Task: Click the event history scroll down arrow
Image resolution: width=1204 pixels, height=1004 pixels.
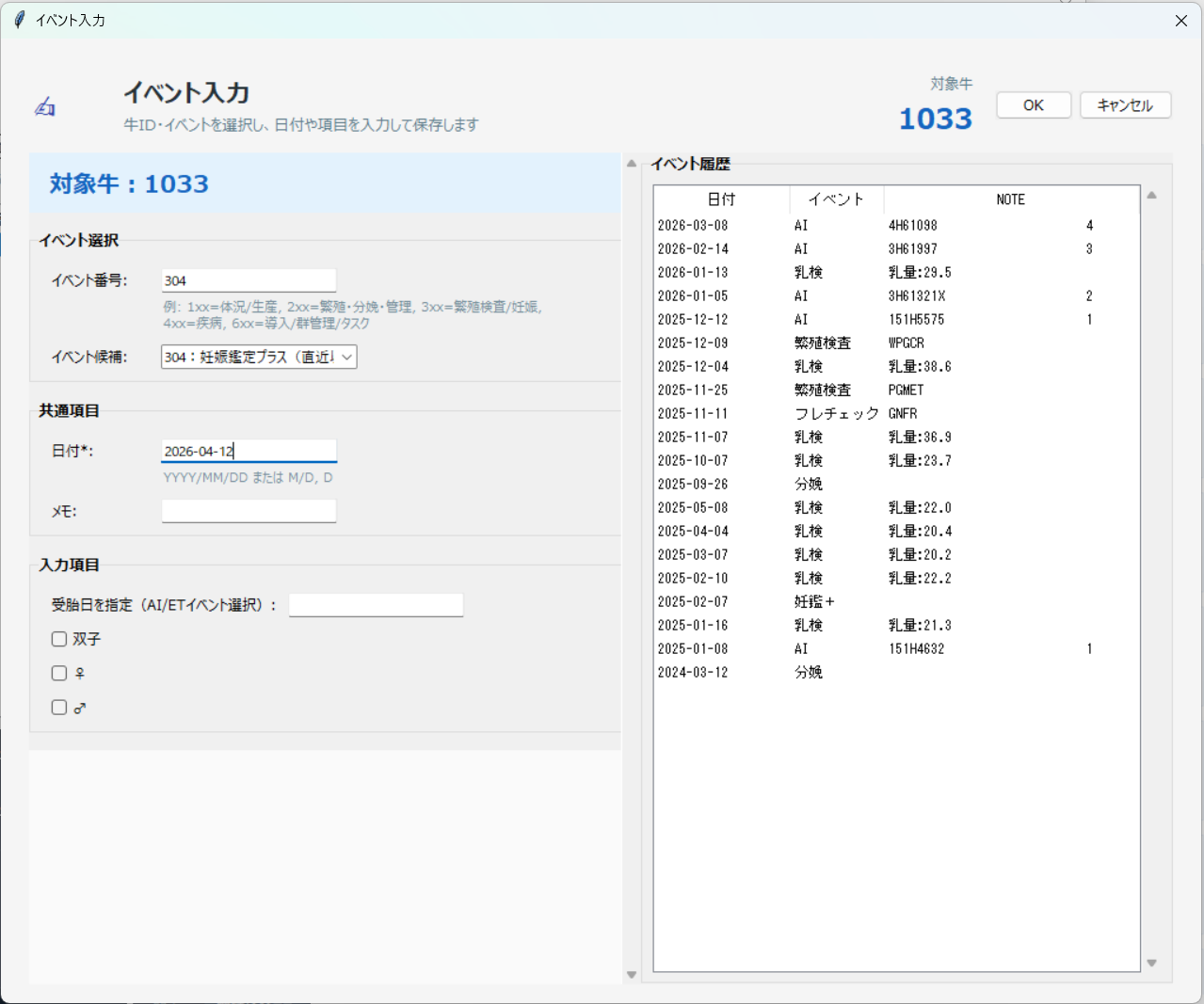Action: (1151, 964)
